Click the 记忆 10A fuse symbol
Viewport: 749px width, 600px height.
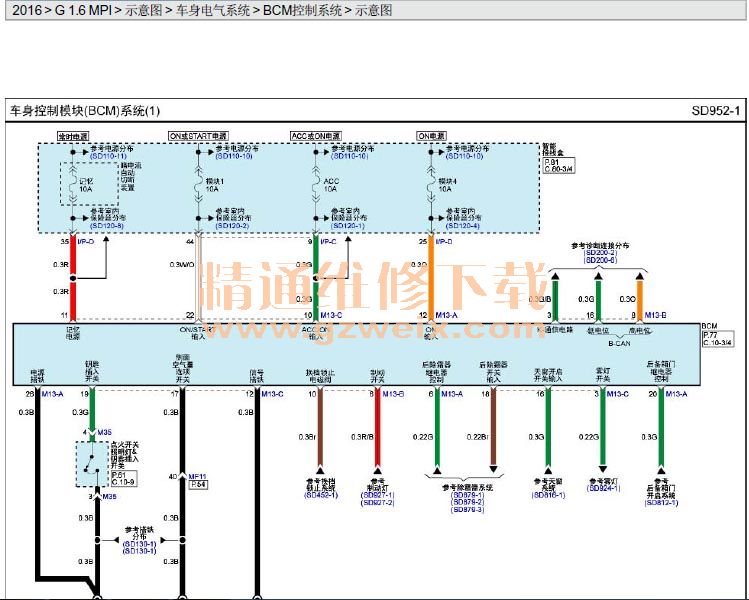73,185
